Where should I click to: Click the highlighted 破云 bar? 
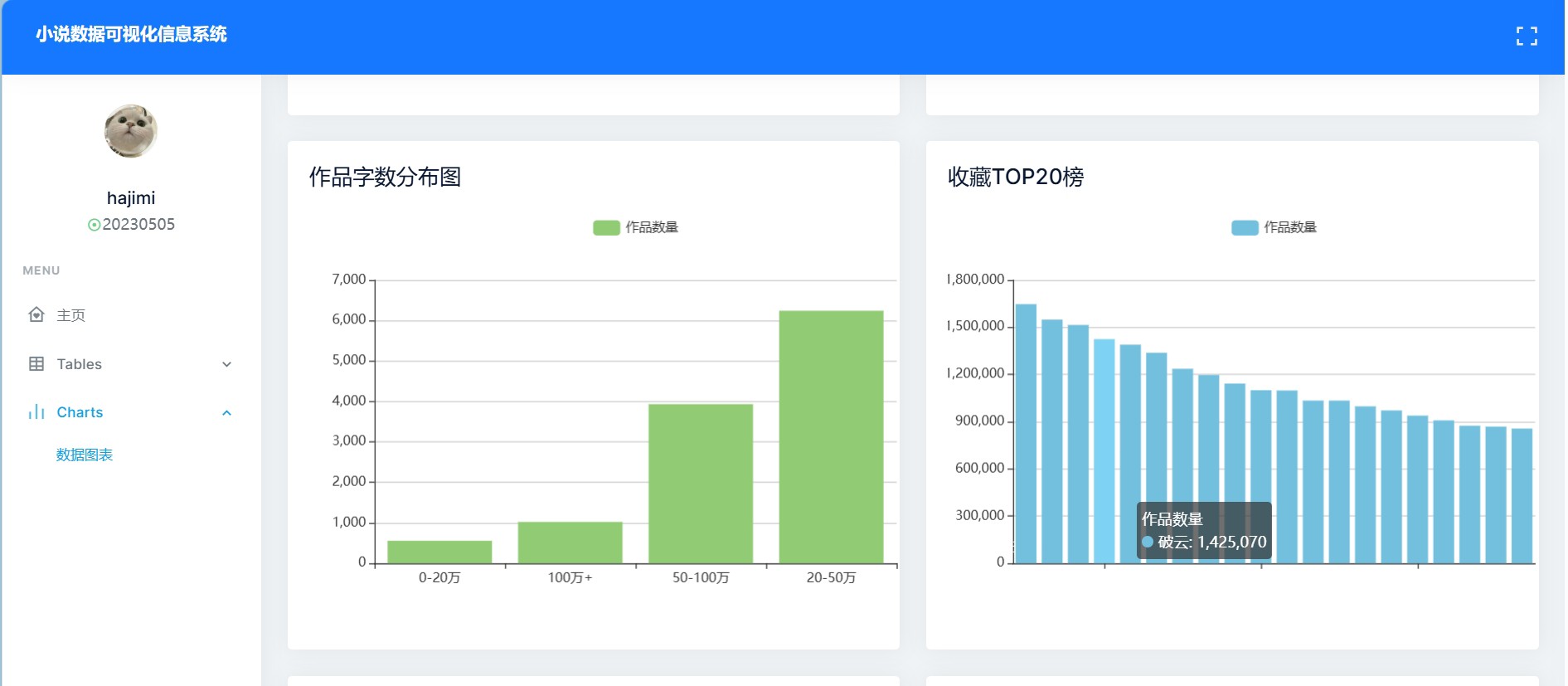pyautogui.click(x=1104, y=431)
